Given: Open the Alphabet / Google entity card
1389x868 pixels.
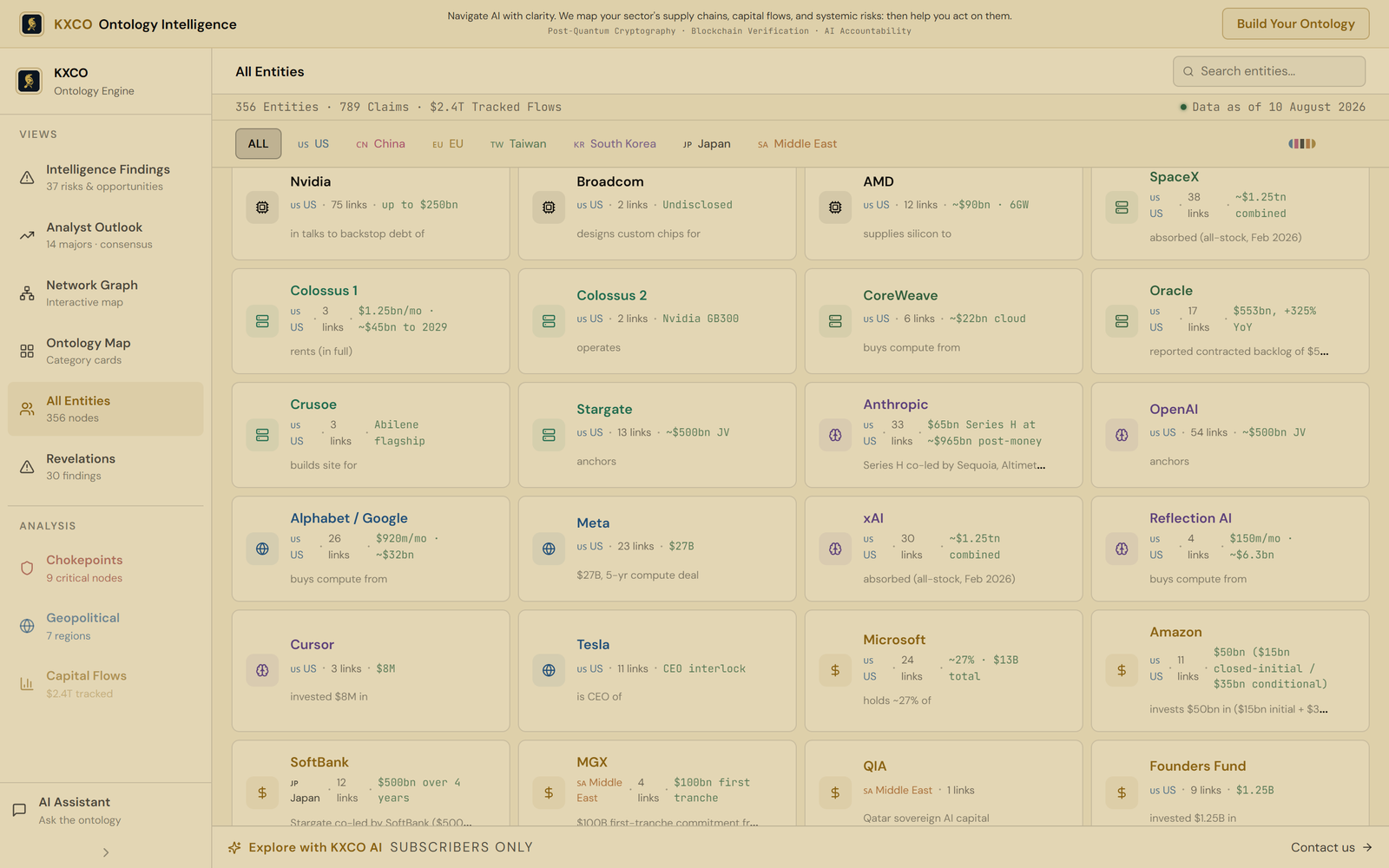Looking at the screenshot, I should click(371, 549).
